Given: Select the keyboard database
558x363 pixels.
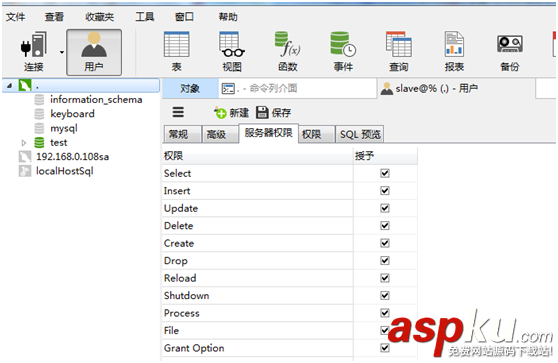Looking at the screenshot, I should click(72, 114).
